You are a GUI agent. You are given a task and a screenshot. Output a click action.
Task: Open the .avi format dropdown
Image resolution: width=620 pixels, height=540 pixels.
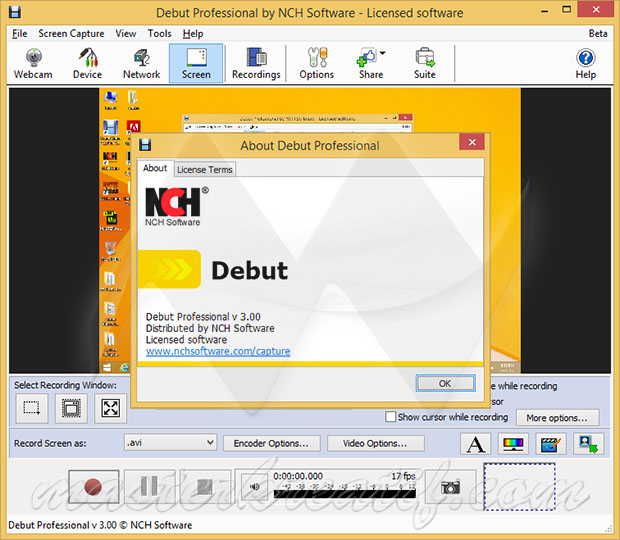pos(170,442)
